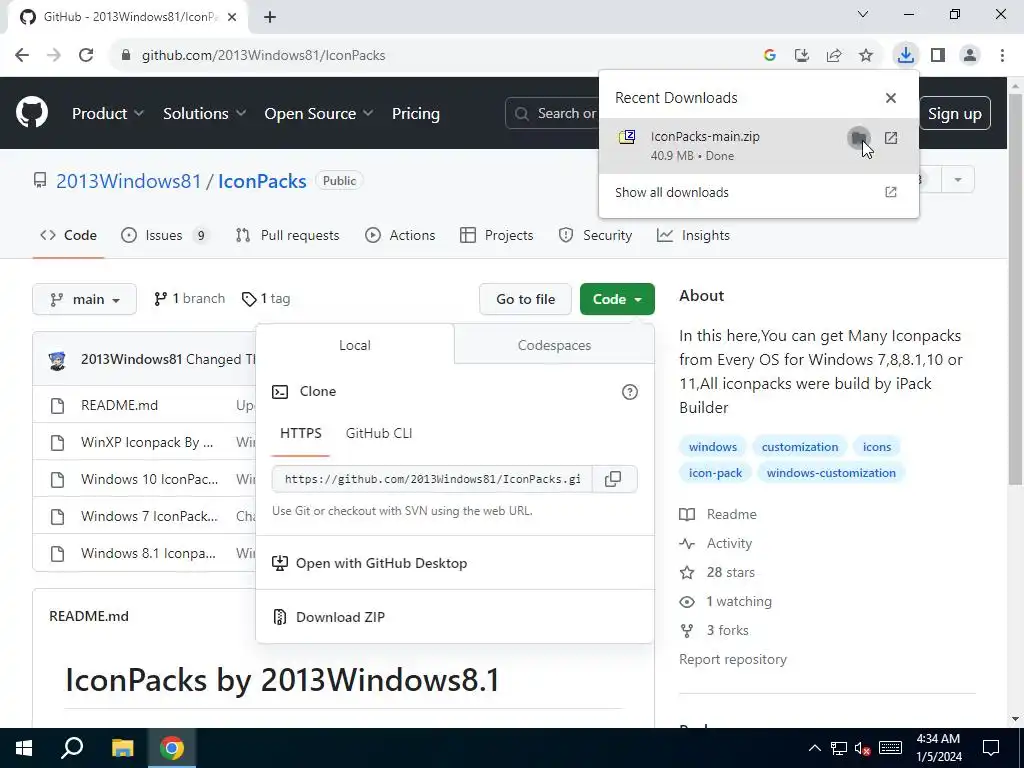Expand the Product menu
This screenshot has width=1024, height=768.
108,114
